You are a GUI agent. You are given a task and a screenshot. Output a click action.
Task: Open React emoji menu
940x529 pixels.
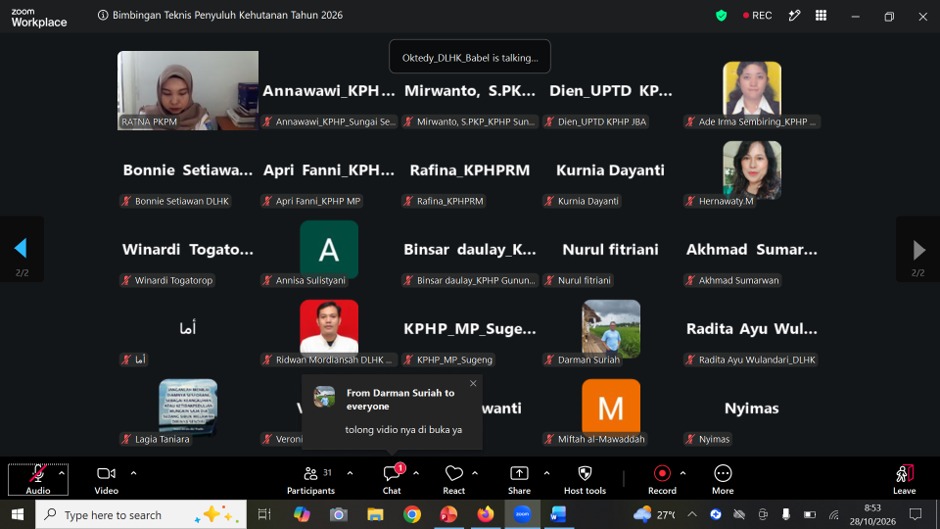(454, 480)
